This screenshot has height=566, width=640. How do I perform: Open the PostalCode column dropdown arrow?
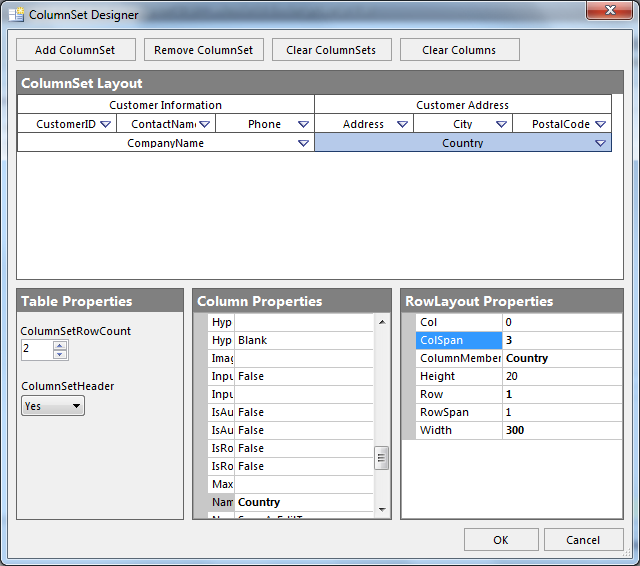[x=600, y=125]
